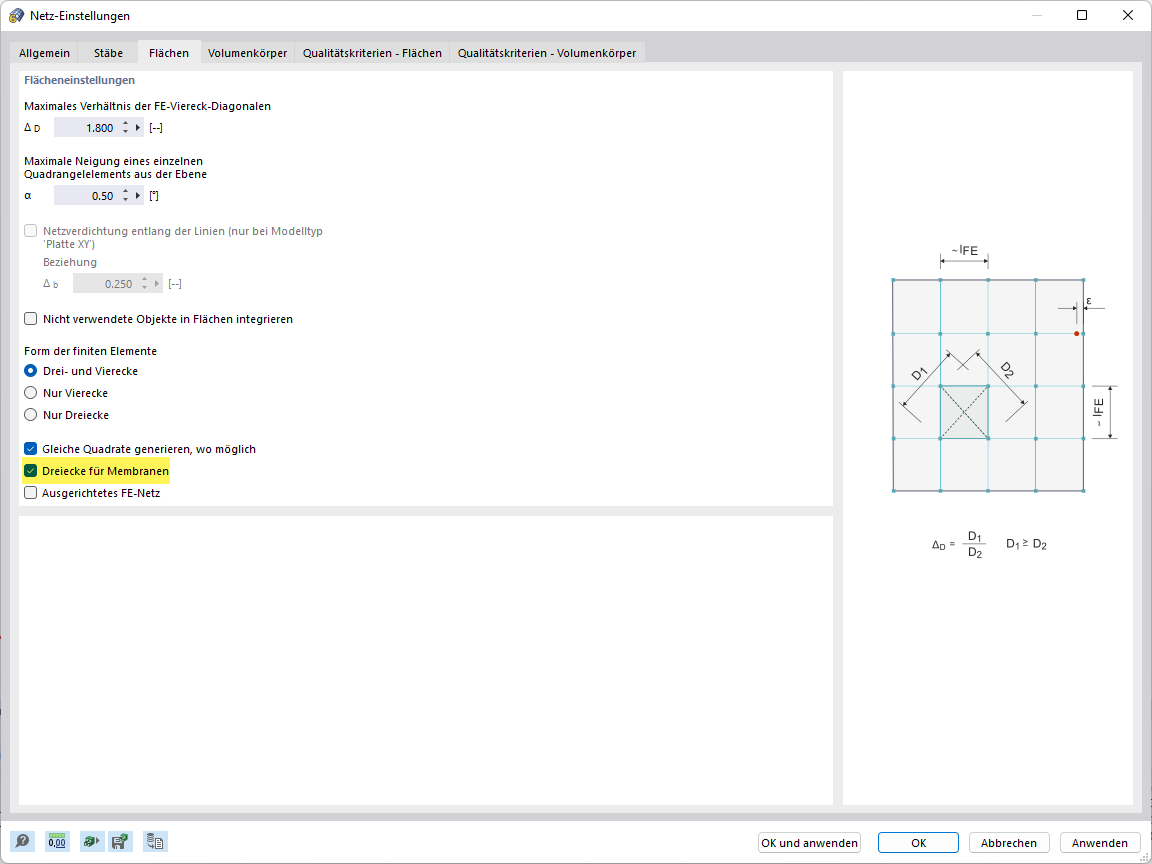1152x864 pixels.
Task: Enable Nicht verwendete Objekte in Flächen integrieren
Action: (x=31, y=319)
